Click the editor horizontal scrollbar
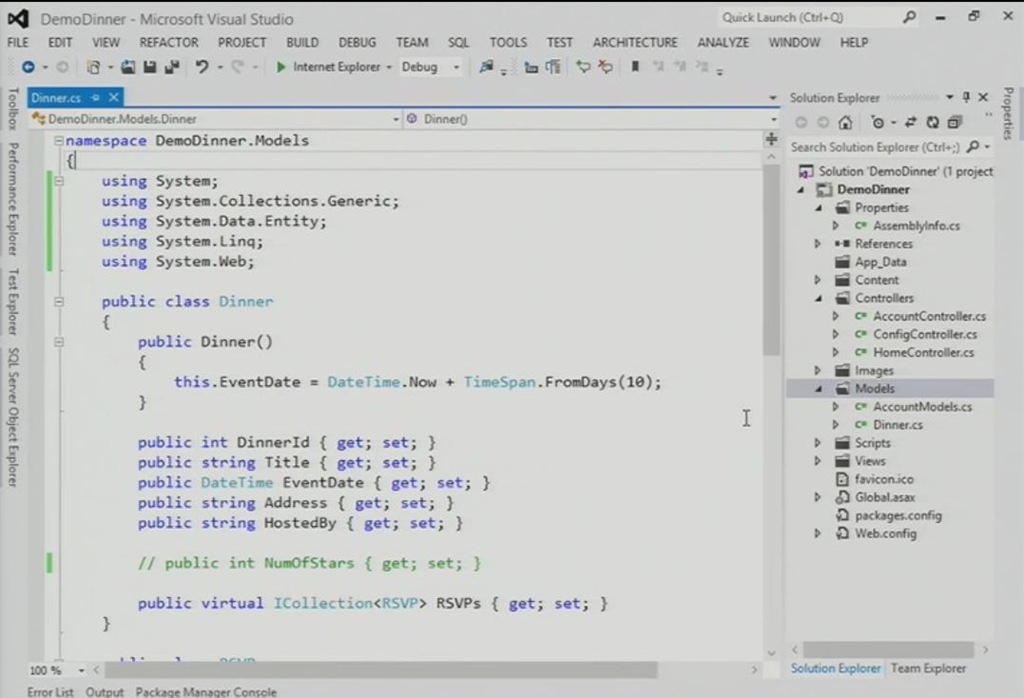The height and width of the screenshot is (698, 1024). (x=381, y=670)
